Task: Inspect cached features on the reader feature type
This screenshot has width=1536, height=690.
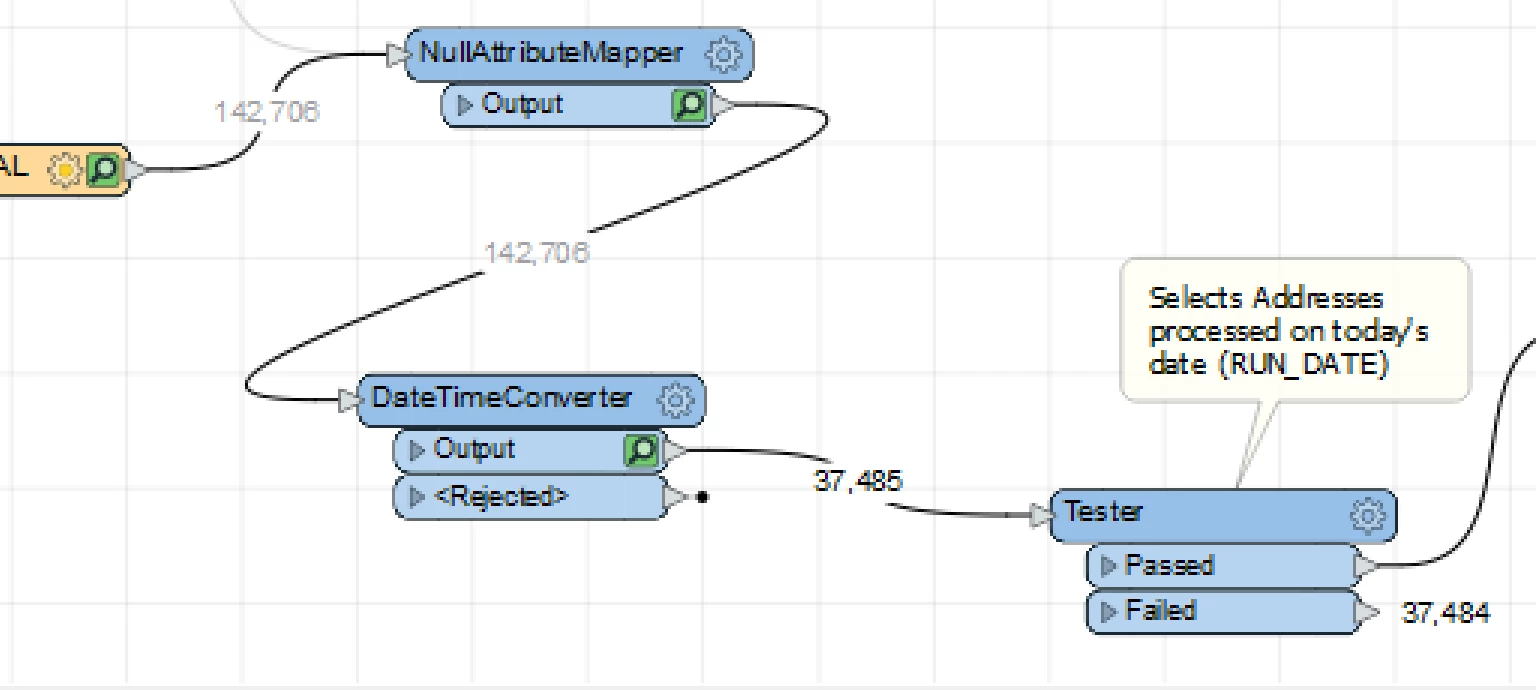Action: click(x=103, y=170)
